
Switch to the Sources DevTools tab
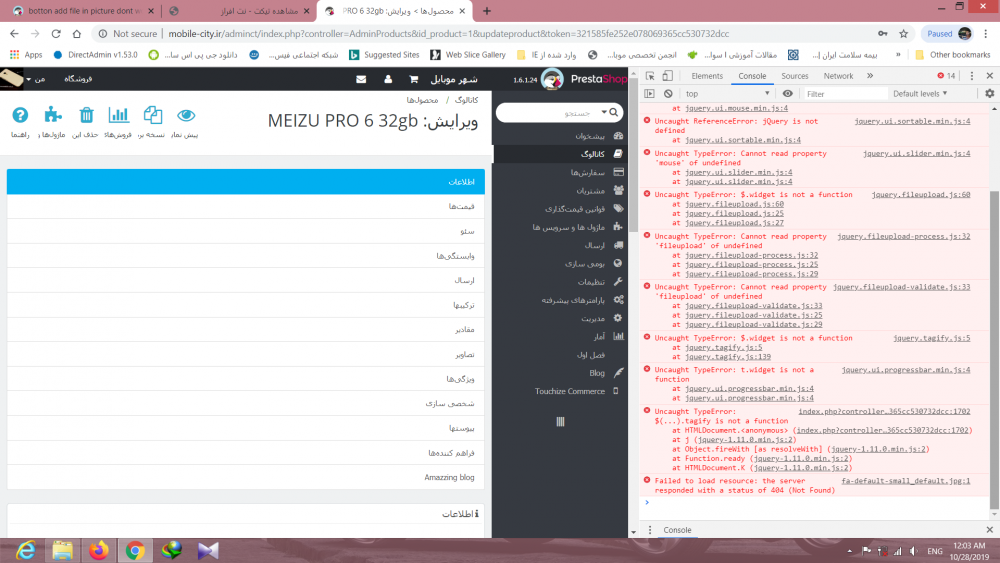[795, 76]
